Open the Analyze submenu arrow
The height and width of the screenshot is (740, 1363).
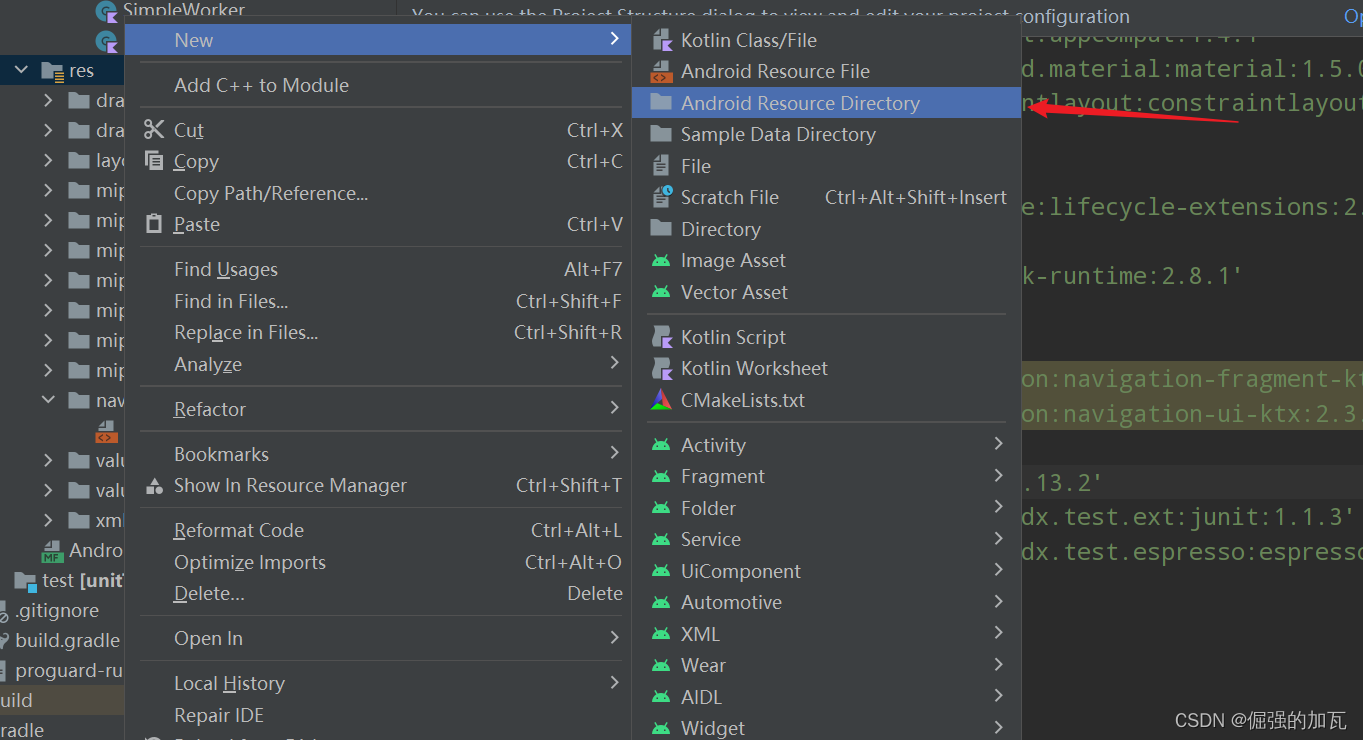[614, 363]
